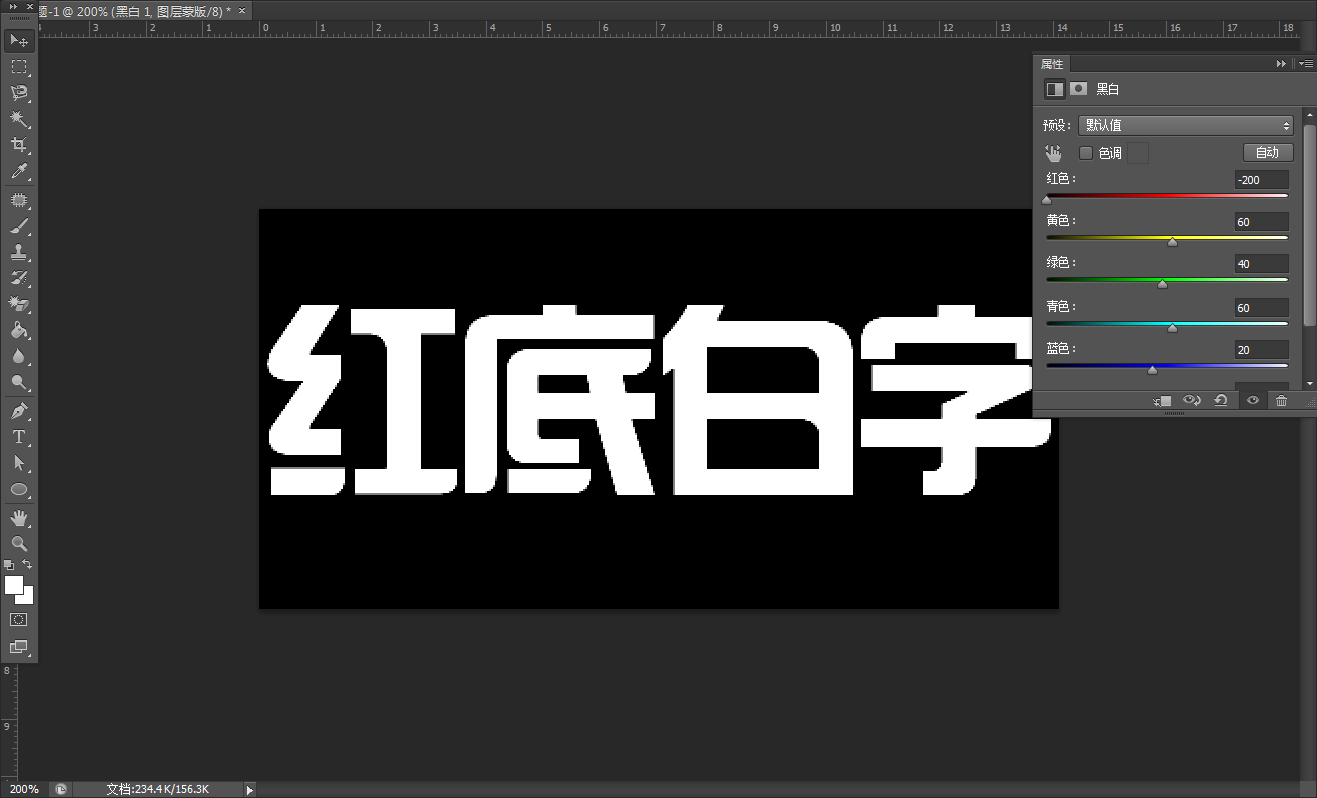Screen dimensions: 1317x798
Task: Select the Magic Wand tool
Action: 19,119
